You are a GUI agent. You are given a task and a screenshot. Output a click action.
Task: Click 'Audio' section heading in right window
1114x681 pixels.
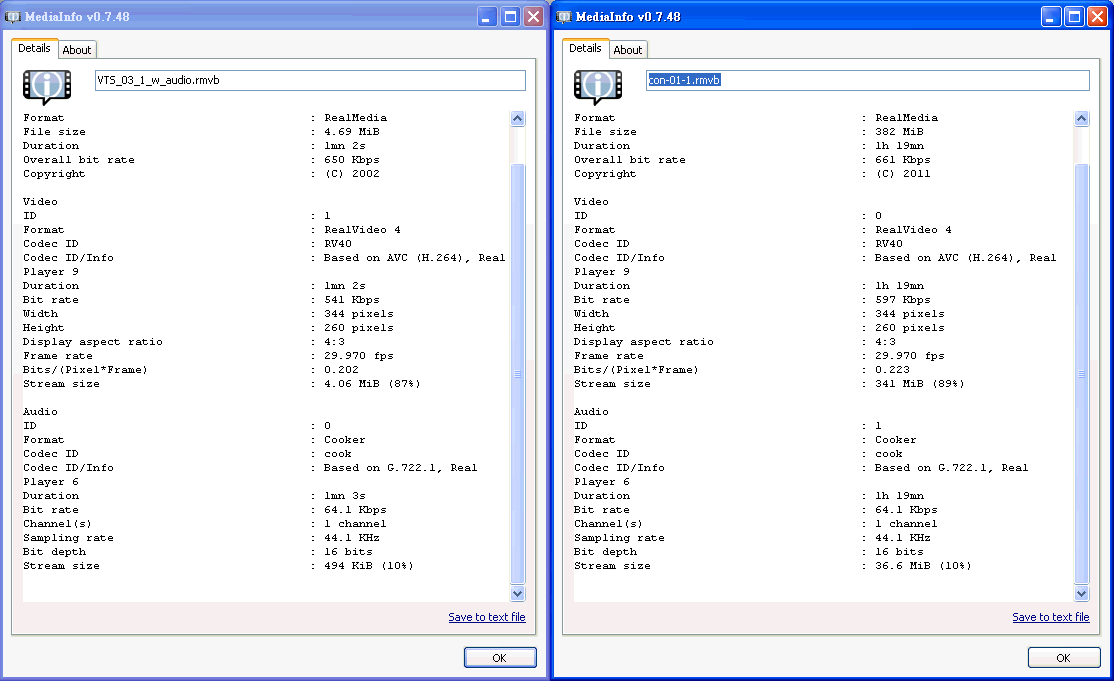(x=591, y=412)
